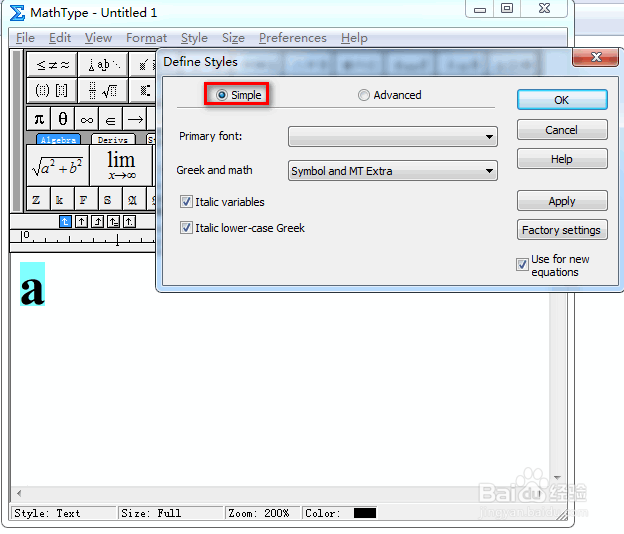The width and height of the screenshot is (624, 534).
Task: Confirm with the OK button
Action: point(562,100)
